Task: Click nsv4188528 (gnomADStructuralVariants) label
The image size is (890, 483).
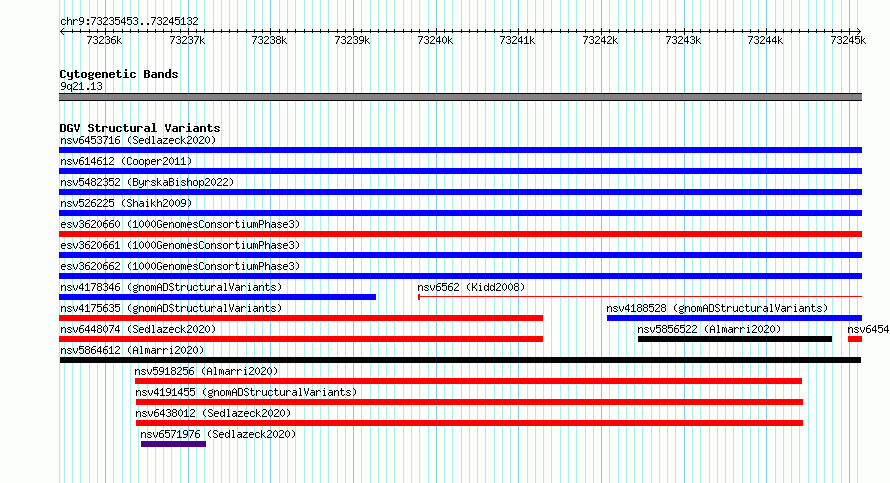Action: 717,308
